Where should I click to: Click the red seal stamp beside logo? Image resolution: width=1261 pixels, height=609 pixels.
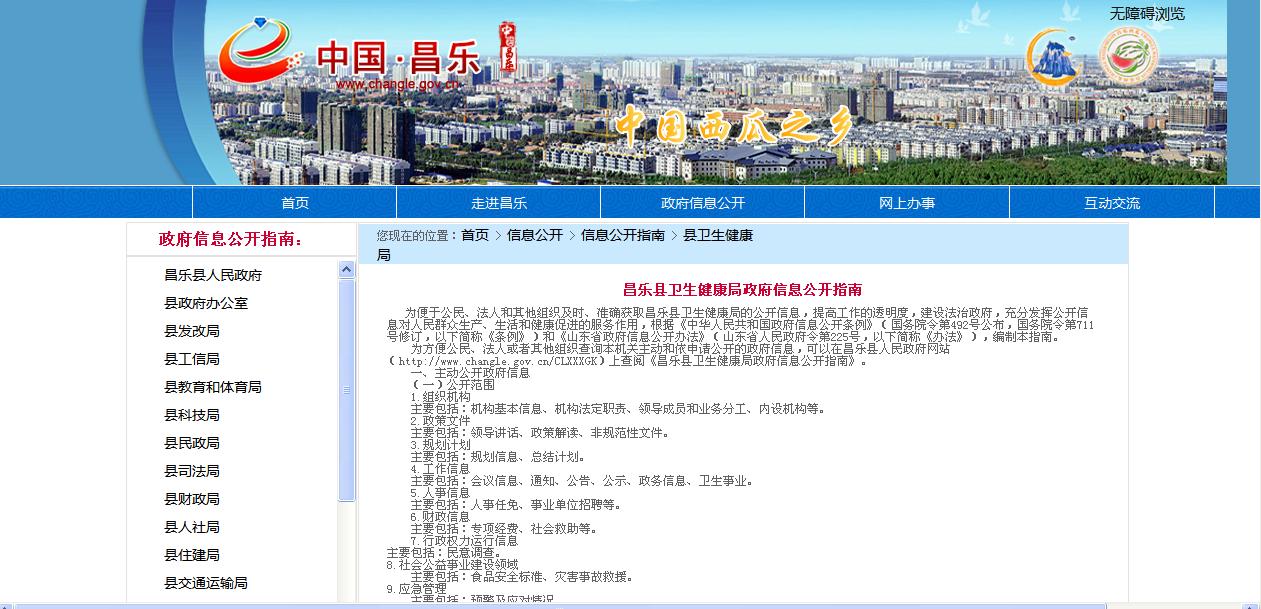(508, 48)
